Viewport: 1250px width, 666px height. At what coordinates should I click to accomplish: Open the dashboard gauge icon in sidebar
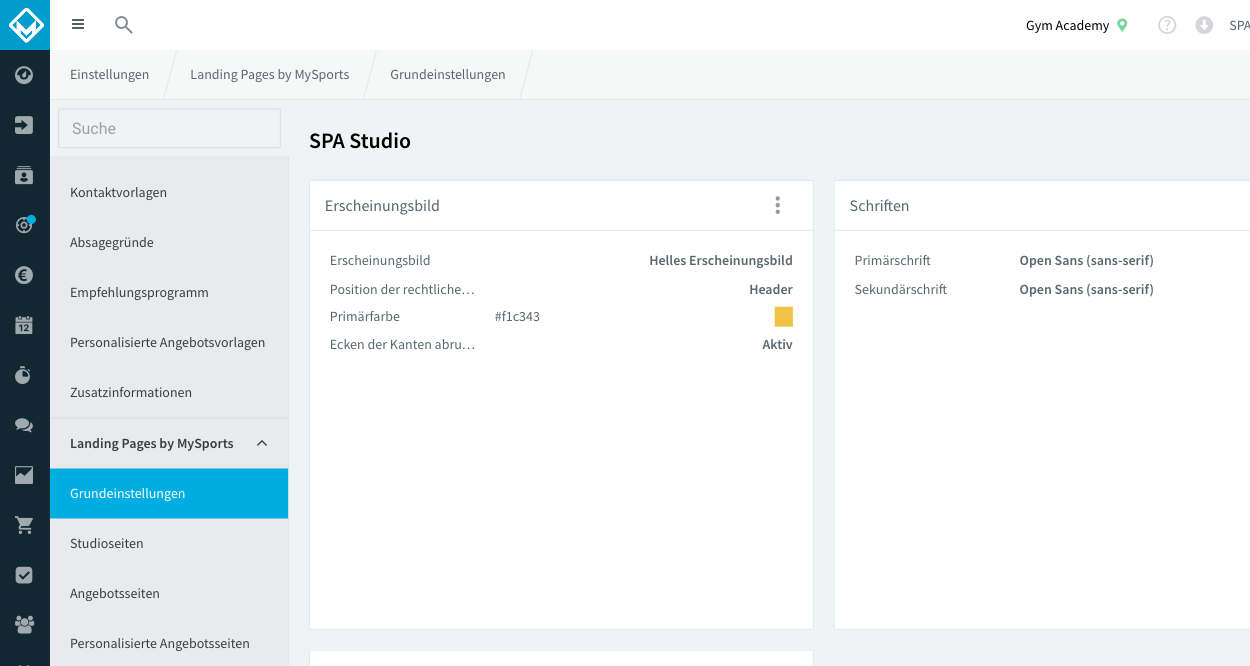click(24, 75)
